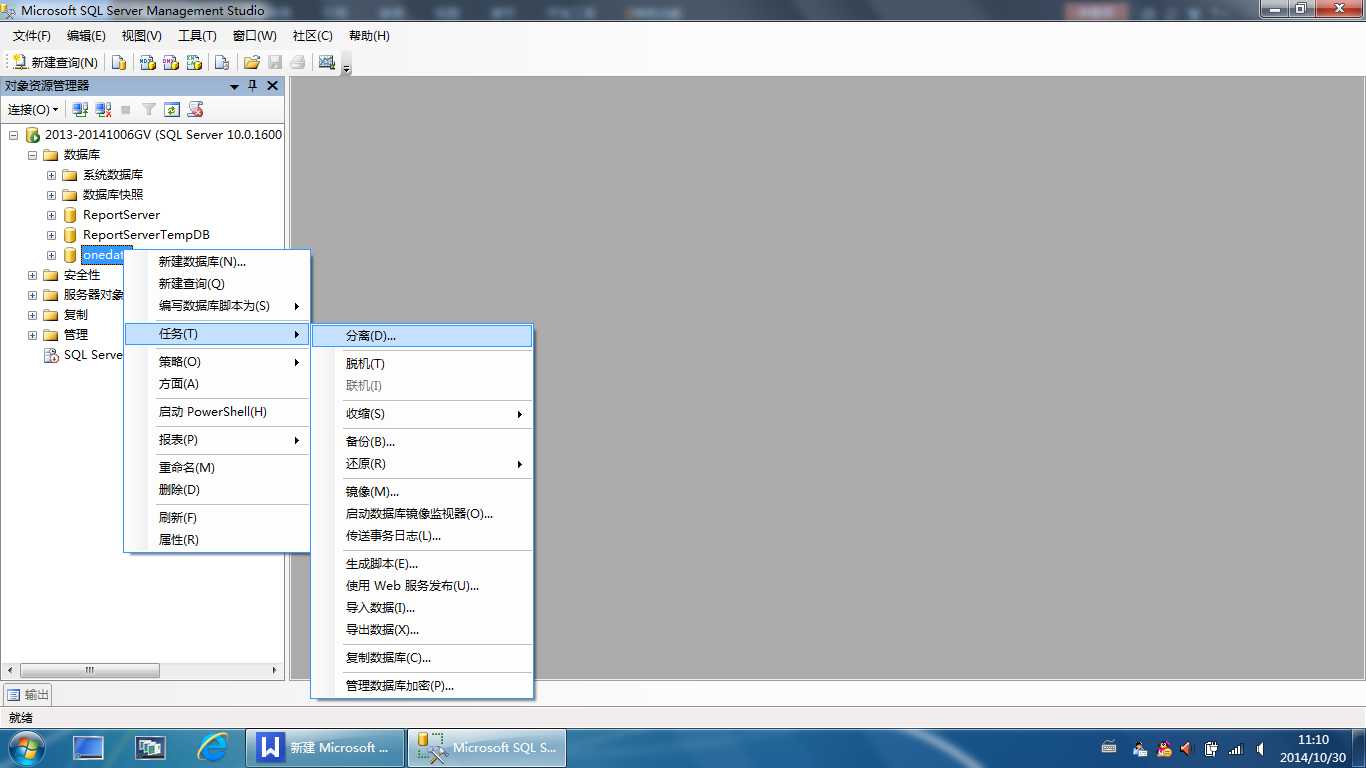The height and width of the screenshot is (768, 1366).
Task: Open the 收缩(S) submenu
Action: tap(422, 414)
